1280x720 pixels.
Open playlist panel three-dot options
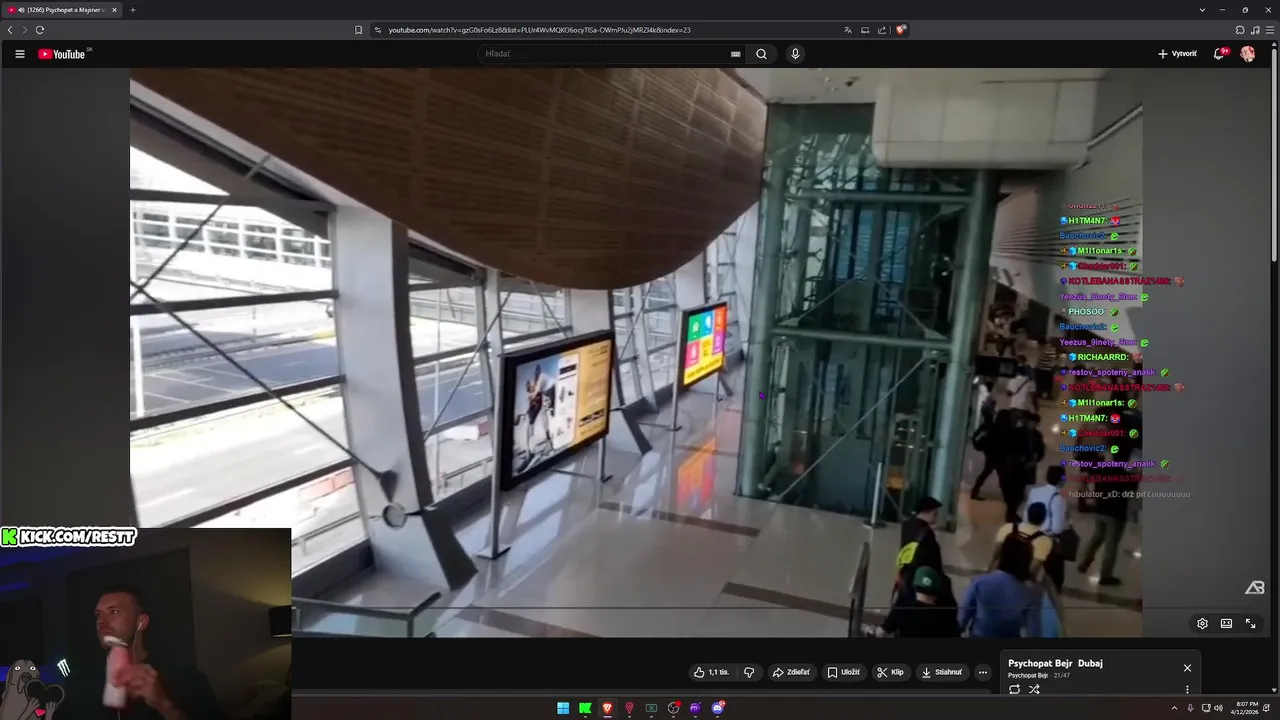[x=1187, y=689]
